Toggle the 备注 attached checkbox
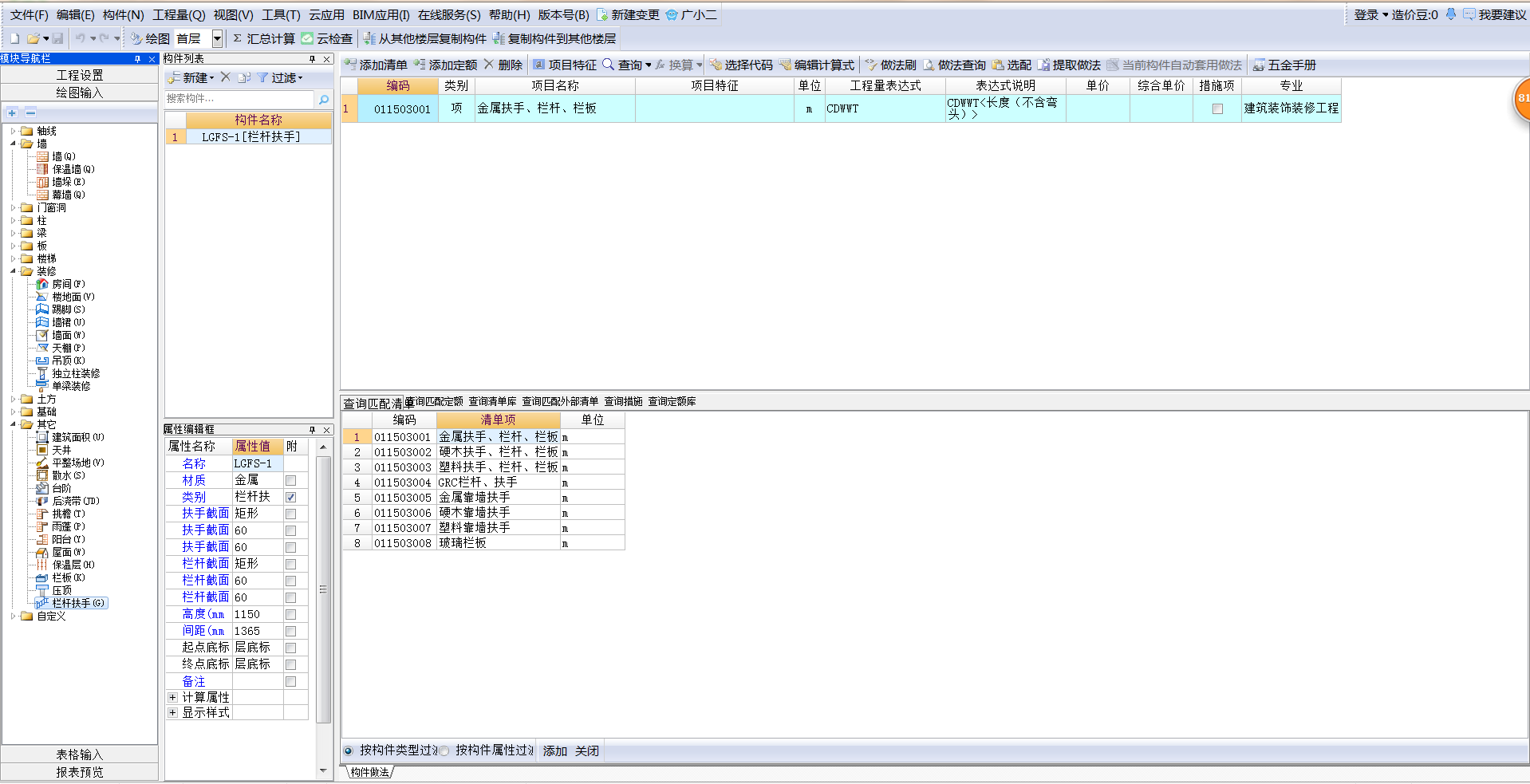 coord(290,681)
